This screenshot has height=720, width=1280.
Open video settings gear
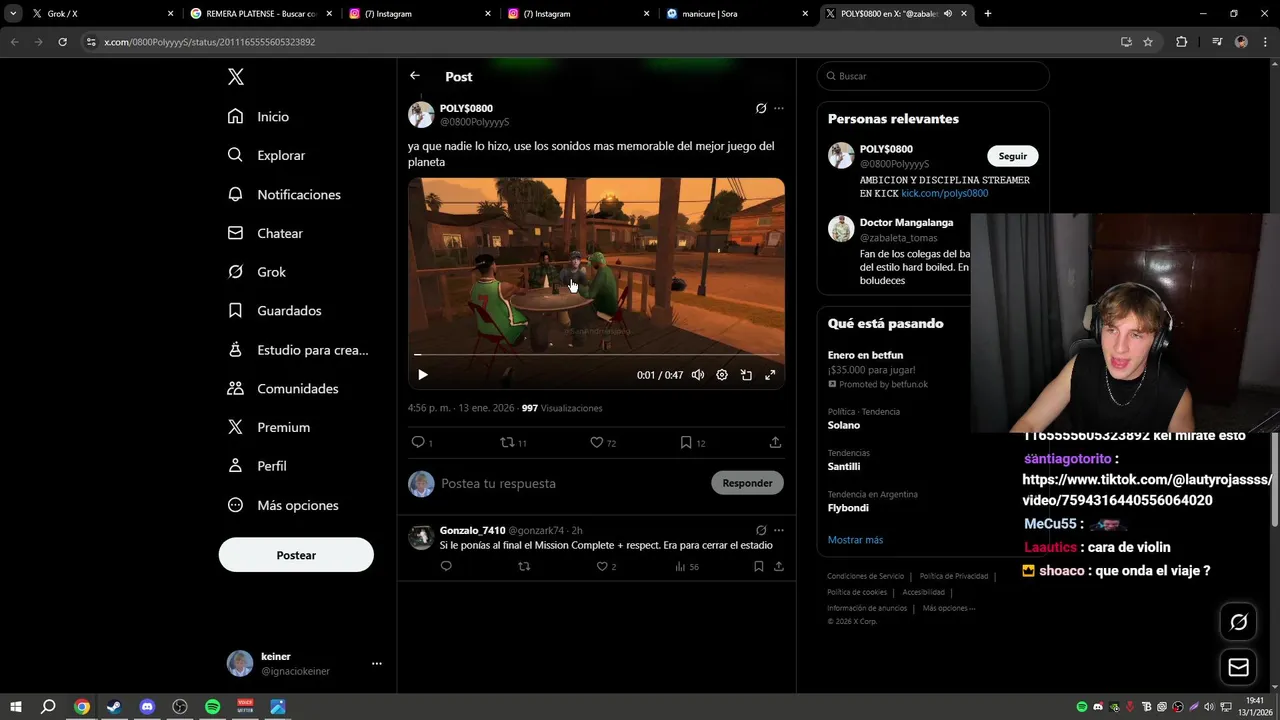pos(722,375)
